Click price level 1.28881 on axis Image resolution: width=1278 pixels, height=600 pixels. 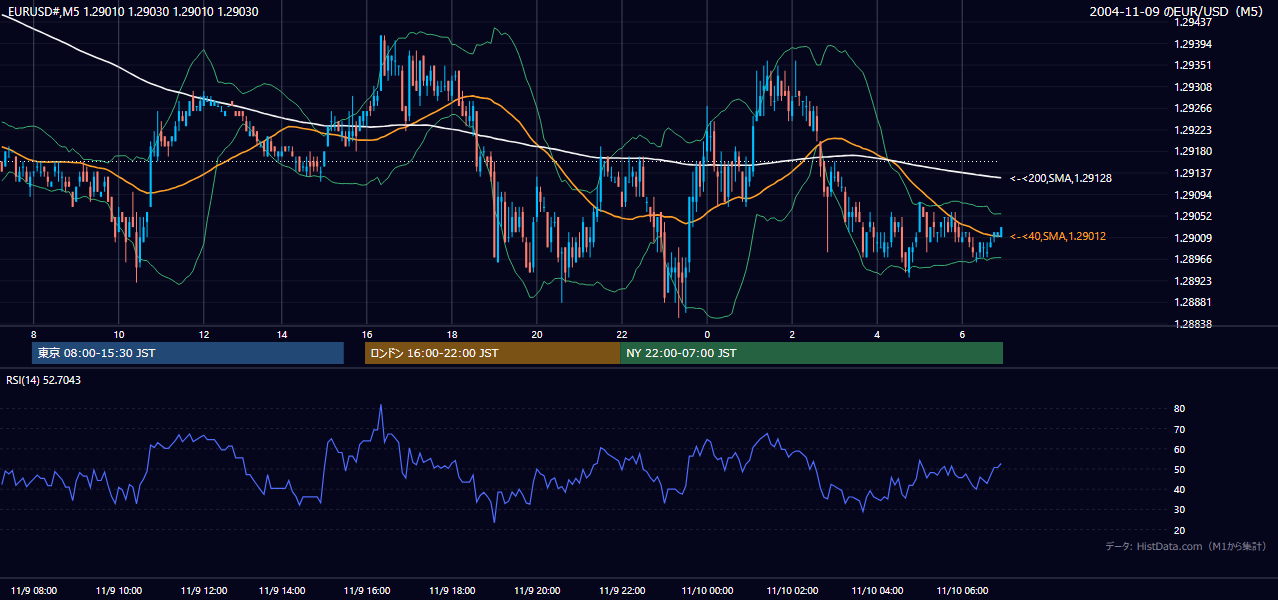pos(1192,302)
